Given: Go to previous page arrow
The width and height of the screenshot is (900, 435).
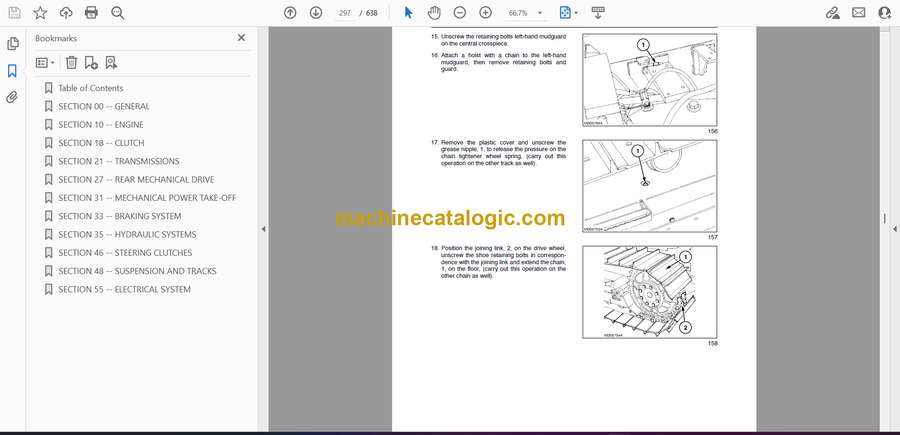Looking at the screenshot, I should point(290,13).
